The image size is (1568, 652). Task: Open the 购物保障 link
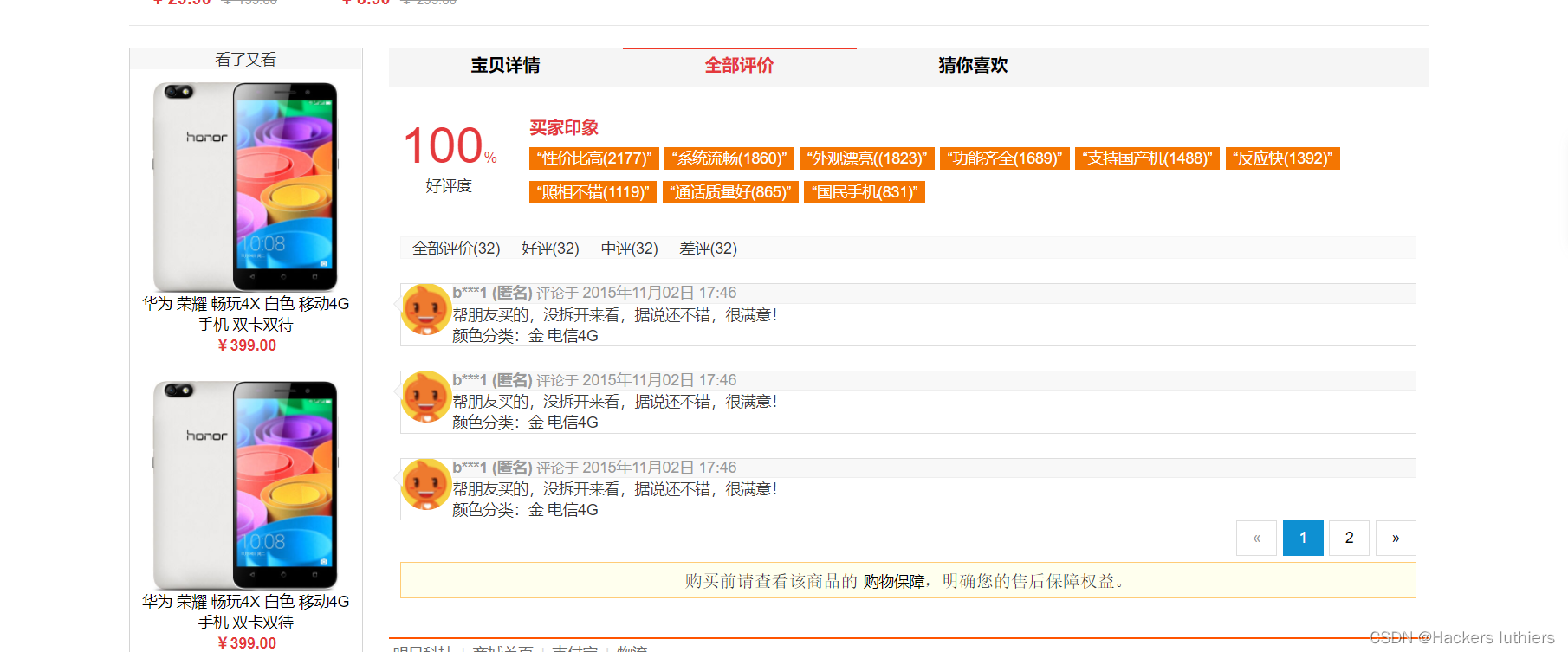[x=894, y=581]
